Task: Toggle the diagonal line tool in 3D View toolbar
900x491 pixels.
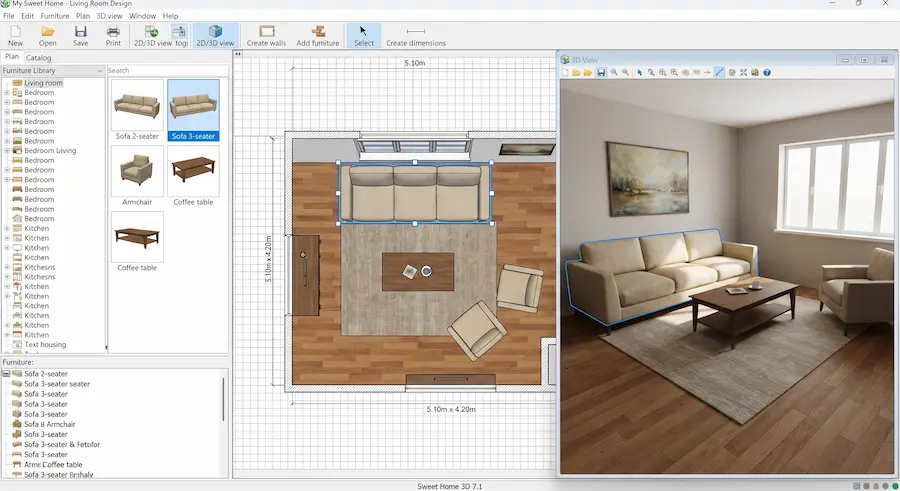Action: [x=719, y=73]
